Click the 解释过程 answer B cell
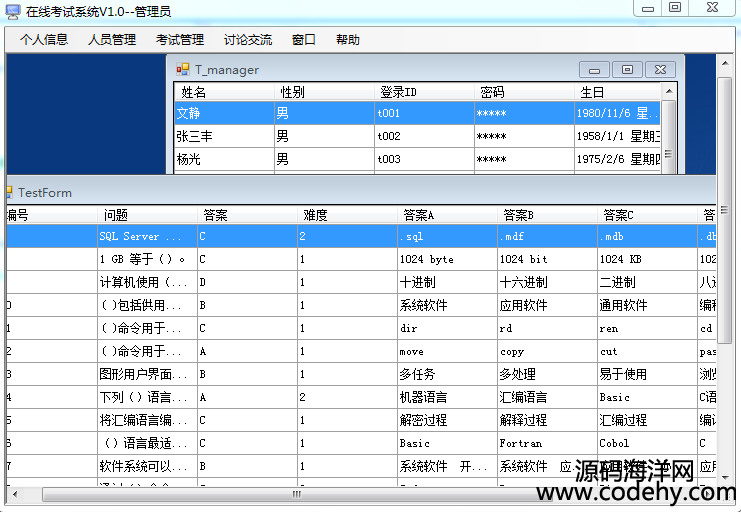 [x=548, y=420]
